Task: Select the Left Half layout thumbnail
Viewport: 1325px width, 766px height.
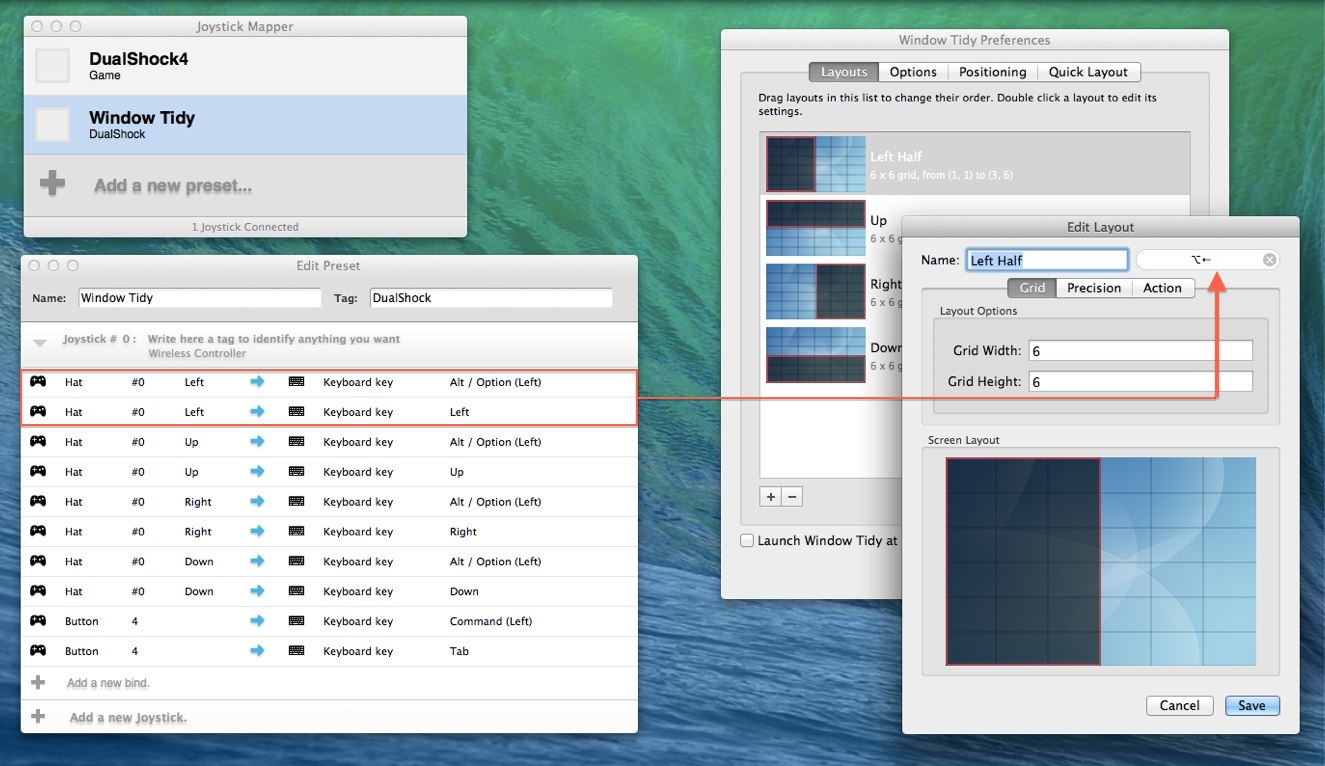Action: pyautogui.click(x=815, y=163)
